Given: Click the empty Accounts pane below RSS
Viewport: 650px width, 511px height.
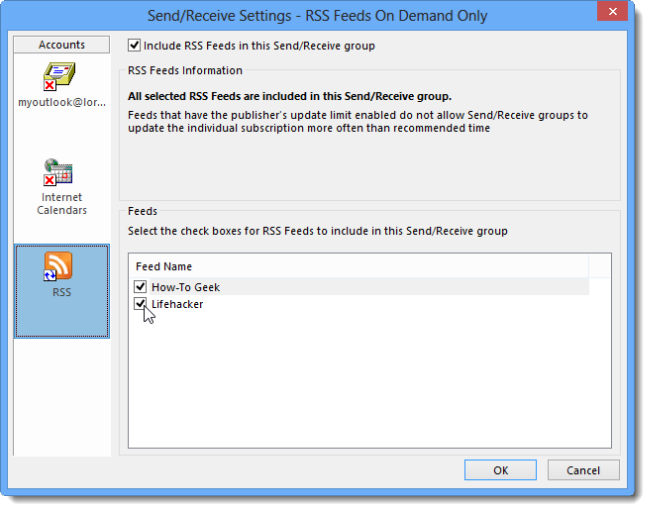Looking at the screenshot, I should 62,397.
